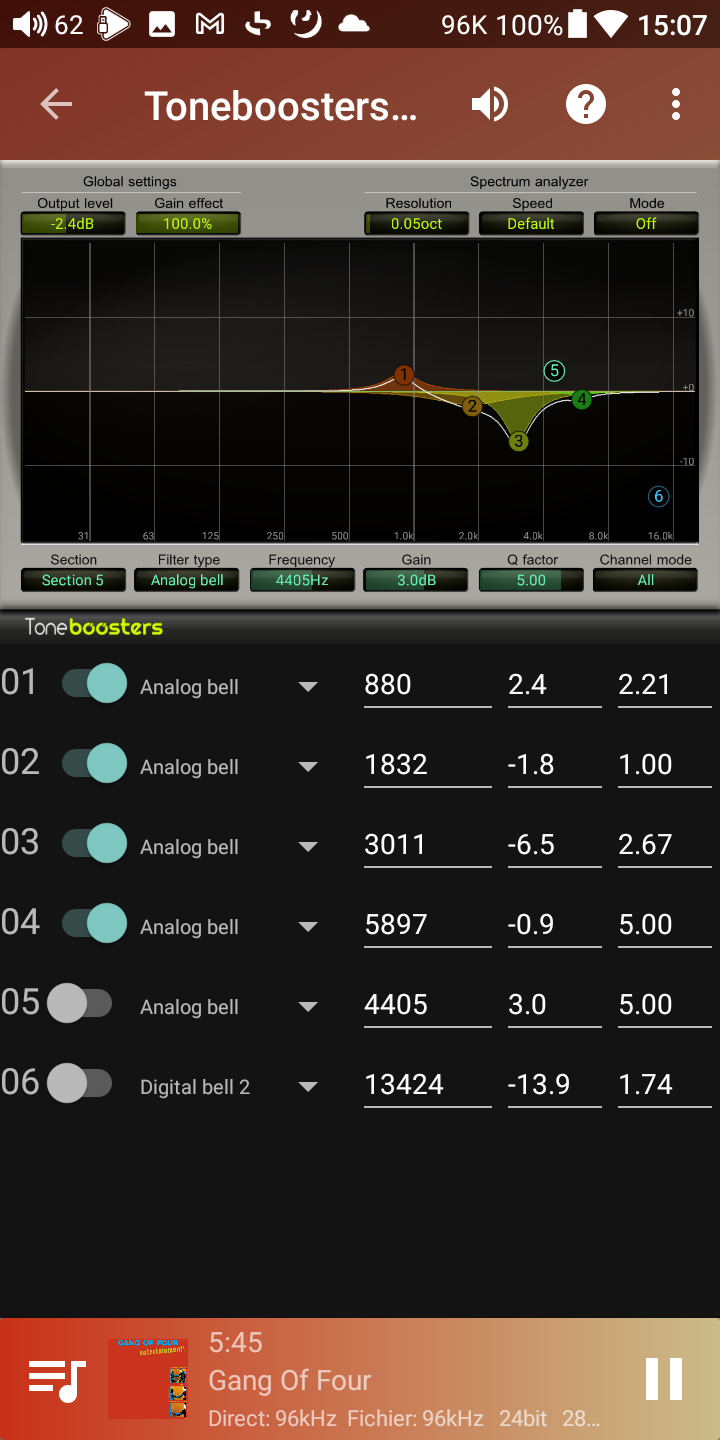Edit band 02 gain -1.8

(554, 765)
